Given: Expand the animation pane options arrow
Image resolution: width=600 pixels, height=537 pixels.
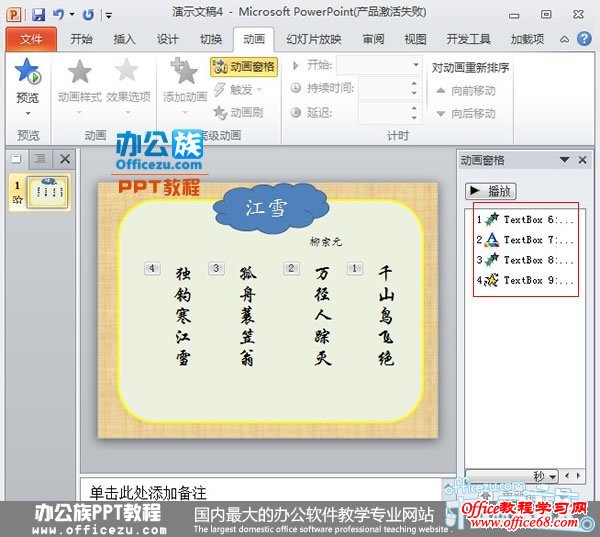Looking at the screenshot, I should point(565,159).
